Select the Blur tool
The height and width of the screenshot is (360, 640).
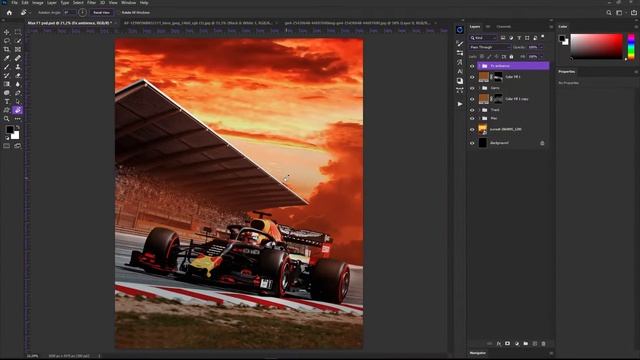click(18, 84)
